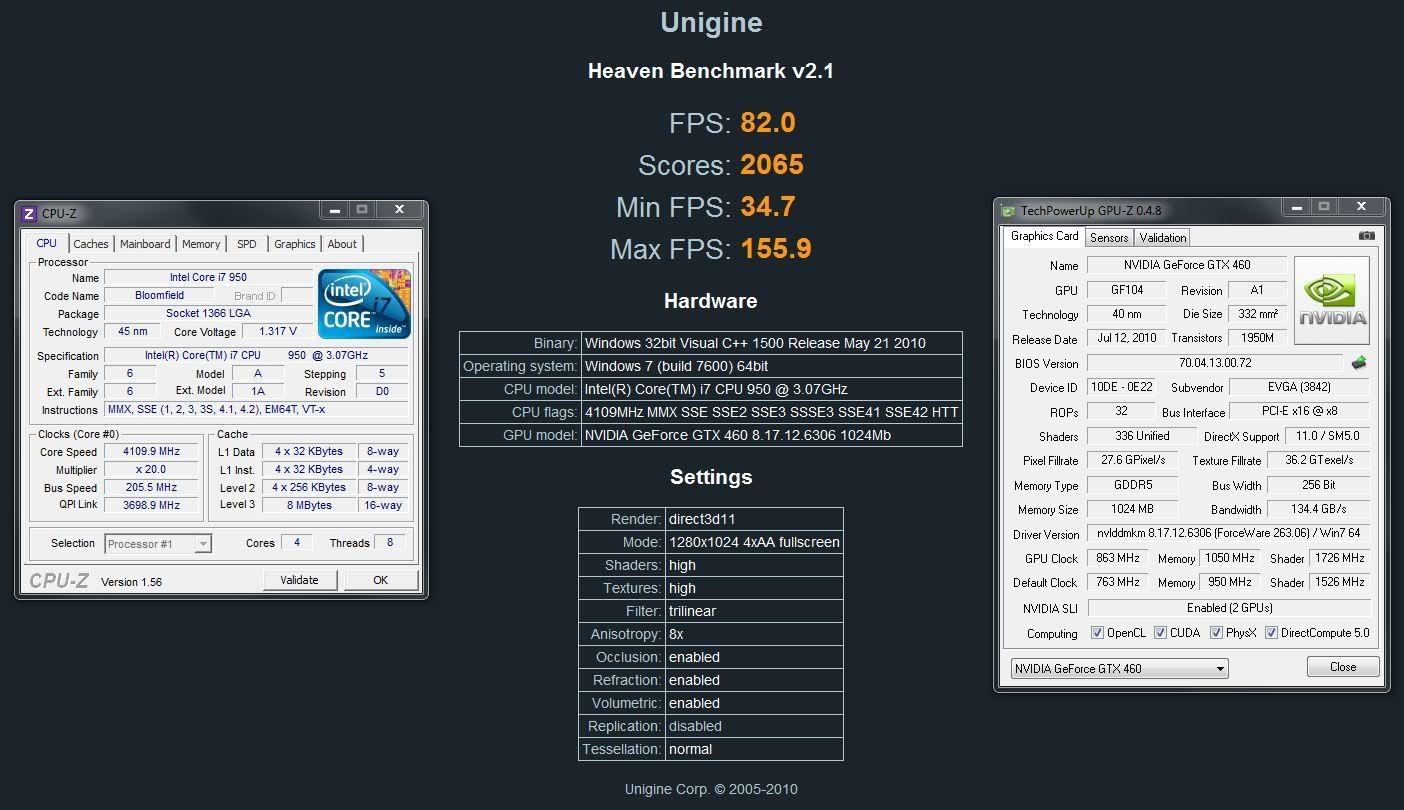
Task: Click the Validate button in CPU-Z
Action: pyautogui.click(x=299, y=580)
